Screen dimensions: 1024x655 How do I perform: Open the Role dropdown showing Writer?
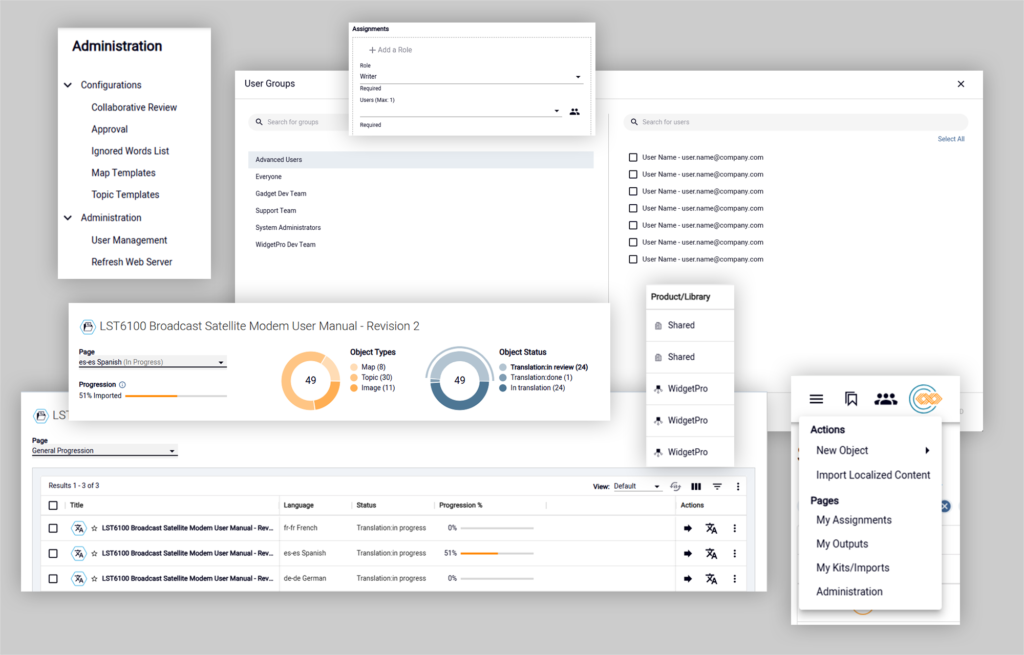point(470,76)
